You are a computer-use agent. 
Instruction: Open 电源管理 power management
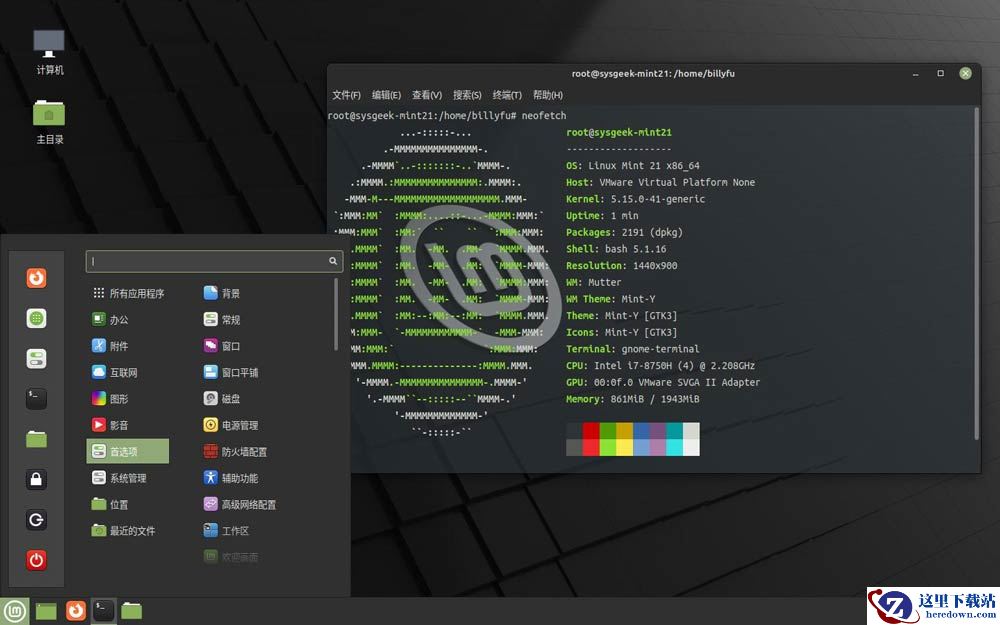click(231, 425)
